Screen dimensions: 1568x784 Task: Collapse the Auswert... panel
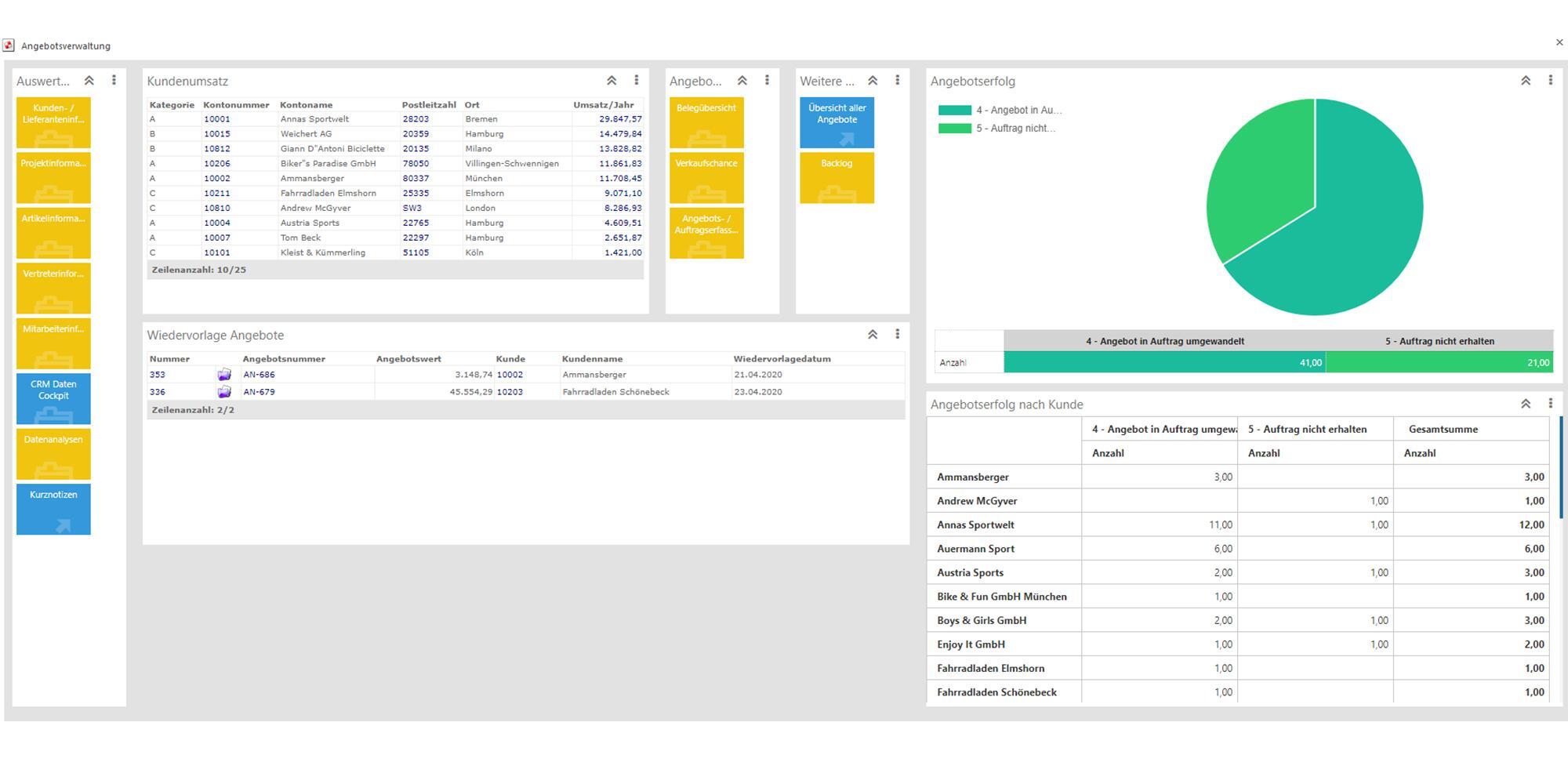[89, 81]
